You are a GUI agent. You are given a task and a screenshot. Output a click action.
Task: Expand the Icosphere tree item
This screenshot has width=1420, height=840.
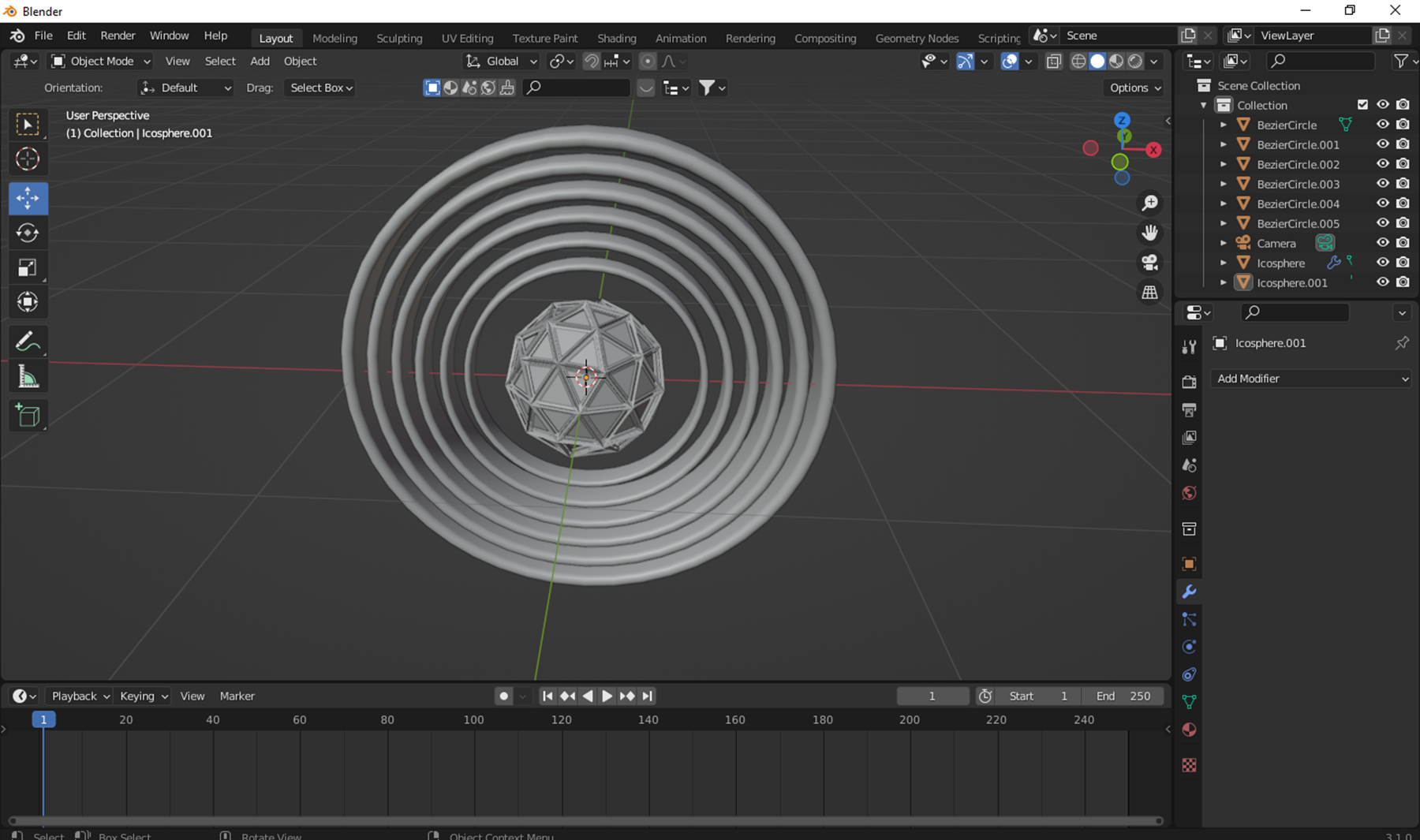pyautogui.click(x=1224, y=263)
